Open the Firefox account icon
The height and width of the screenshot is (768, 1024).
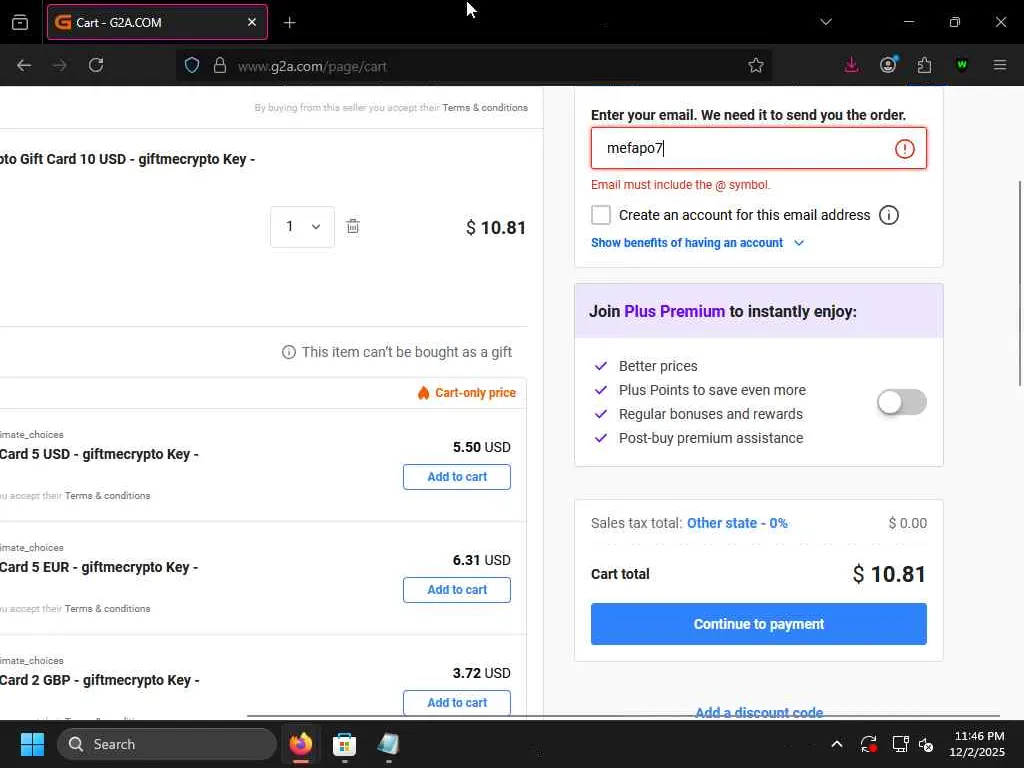[x=888, y=65]
